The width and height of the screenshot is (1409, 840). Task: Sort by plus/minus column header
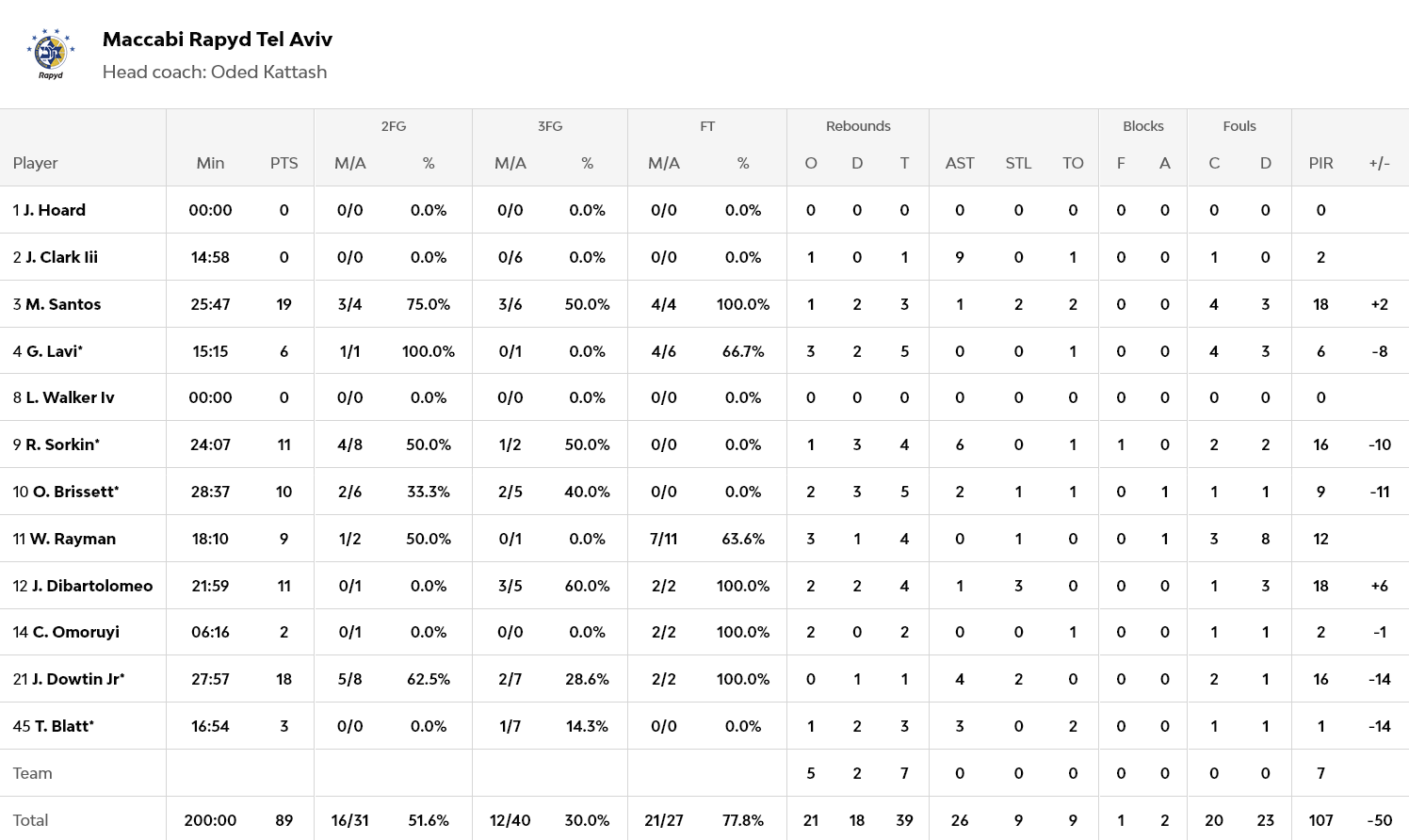point(1379,163)
